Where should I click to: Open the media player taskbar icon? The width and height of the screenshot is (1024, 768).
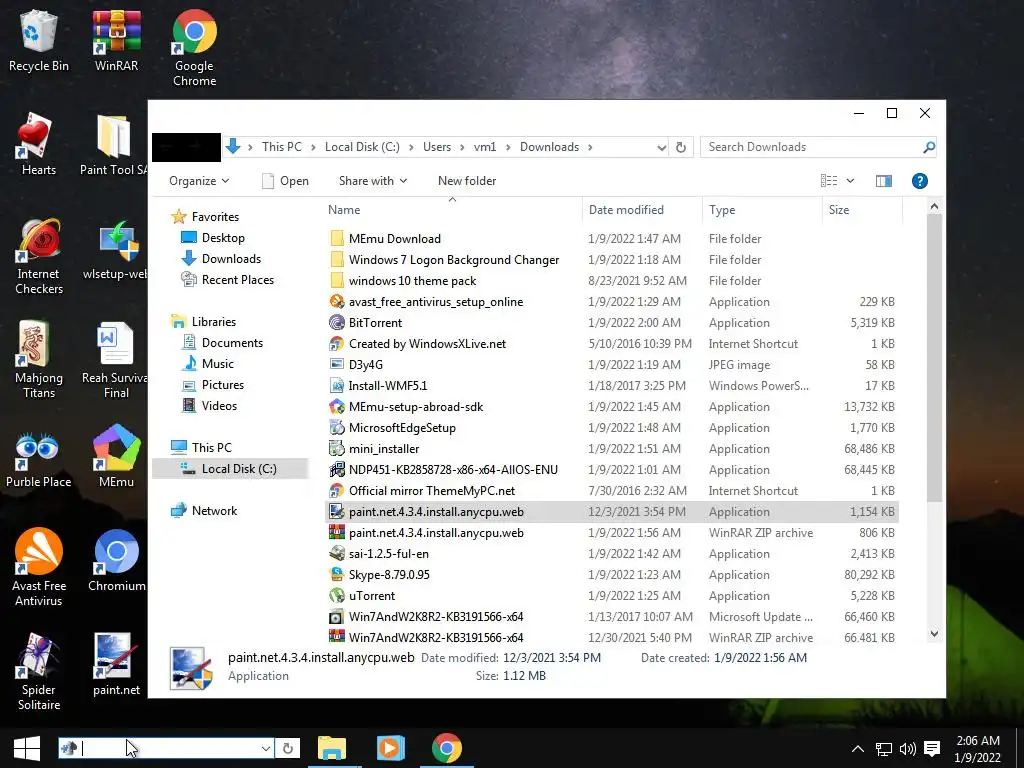[x=390, y=748]
